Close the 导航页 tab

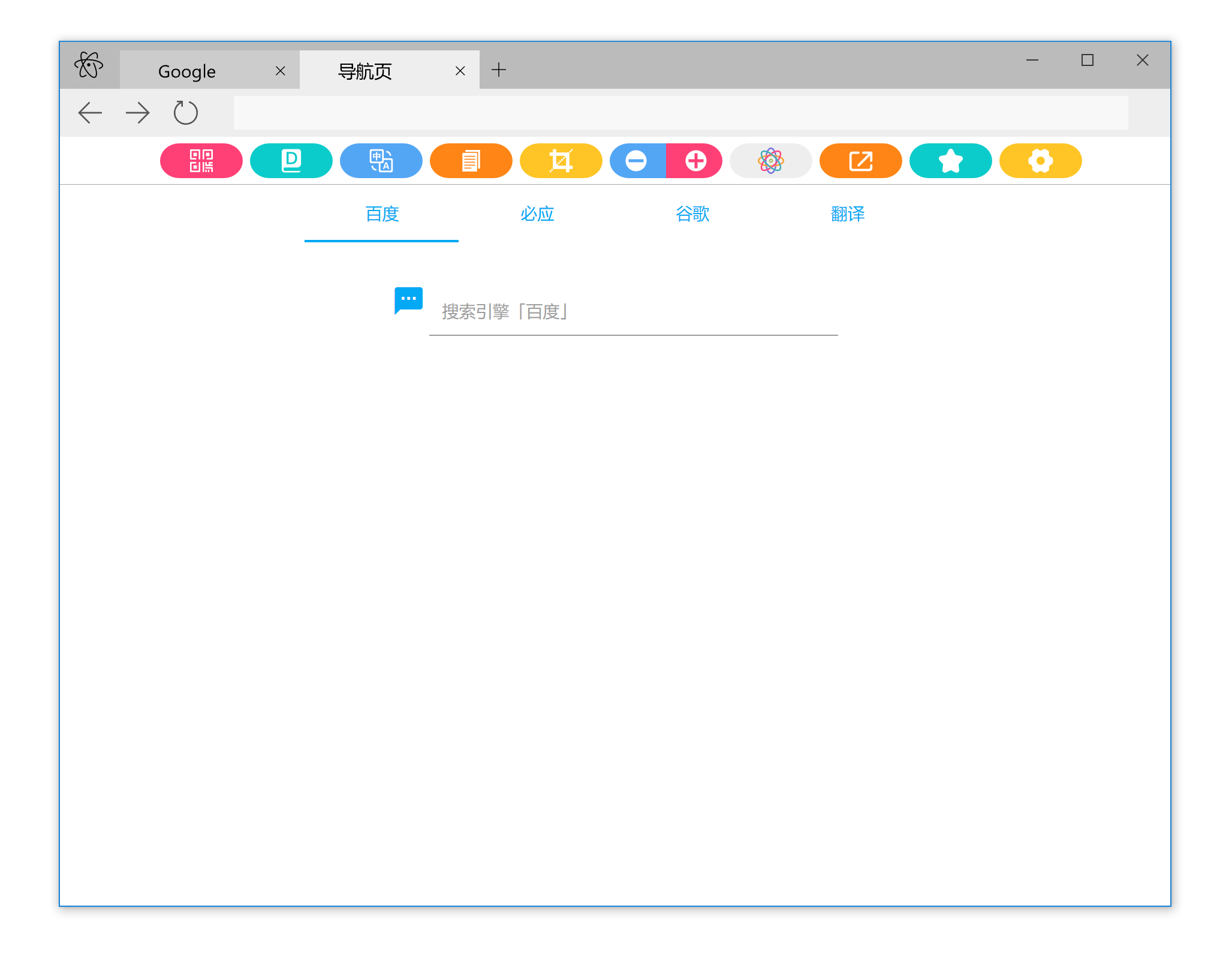point(460,71)
